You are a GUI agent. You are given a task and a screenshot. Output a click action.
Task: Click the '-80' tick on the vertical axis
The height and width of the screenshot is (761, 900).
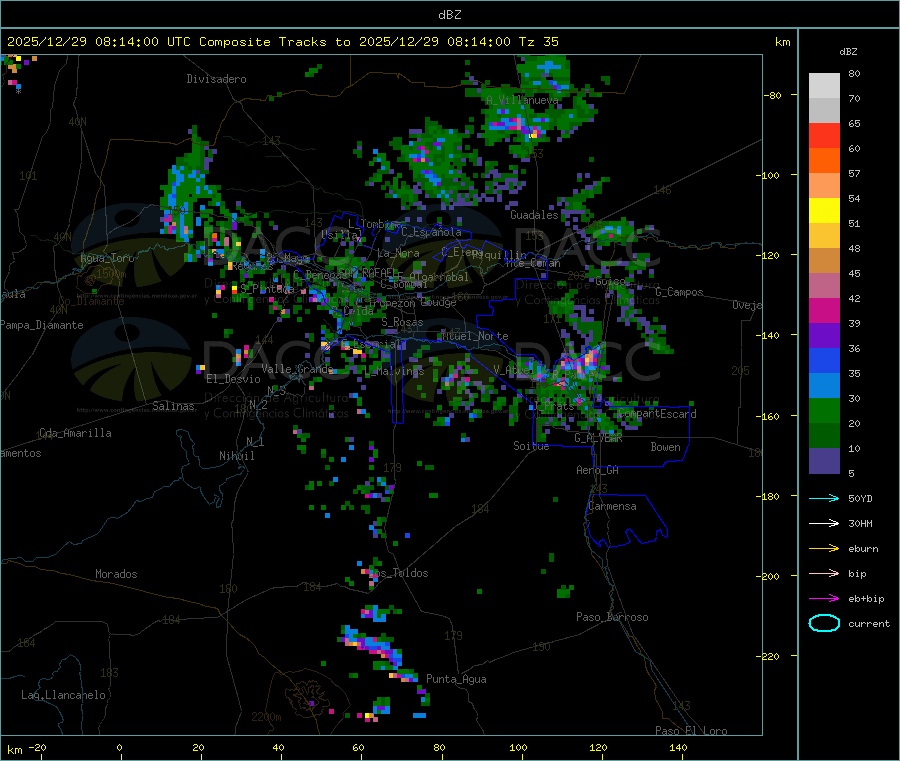773,95
